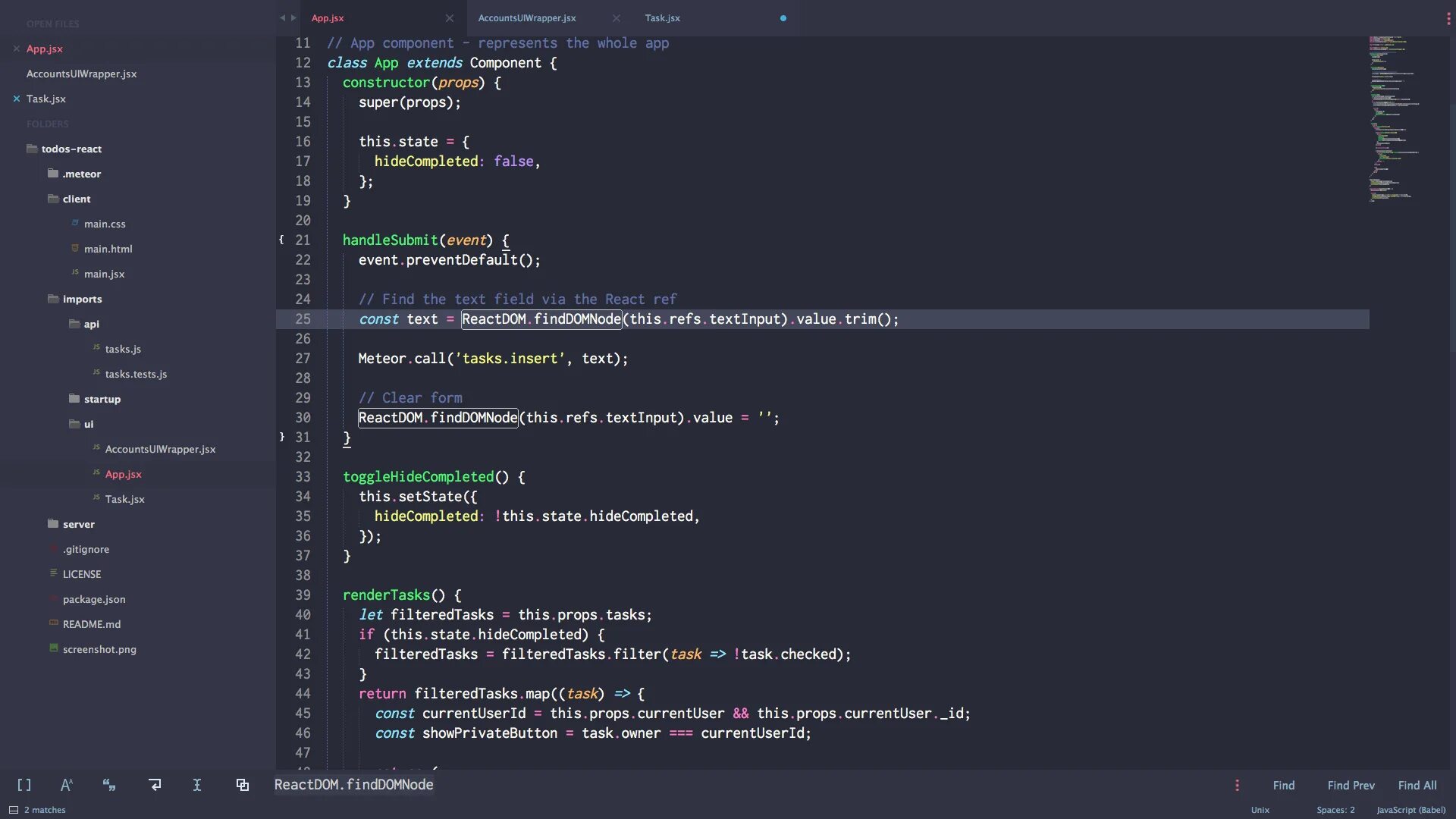Screen dimensions: 1456x819
Task: Select the AccountsUIWrapper.jsx tab
Action: [527, 18]
